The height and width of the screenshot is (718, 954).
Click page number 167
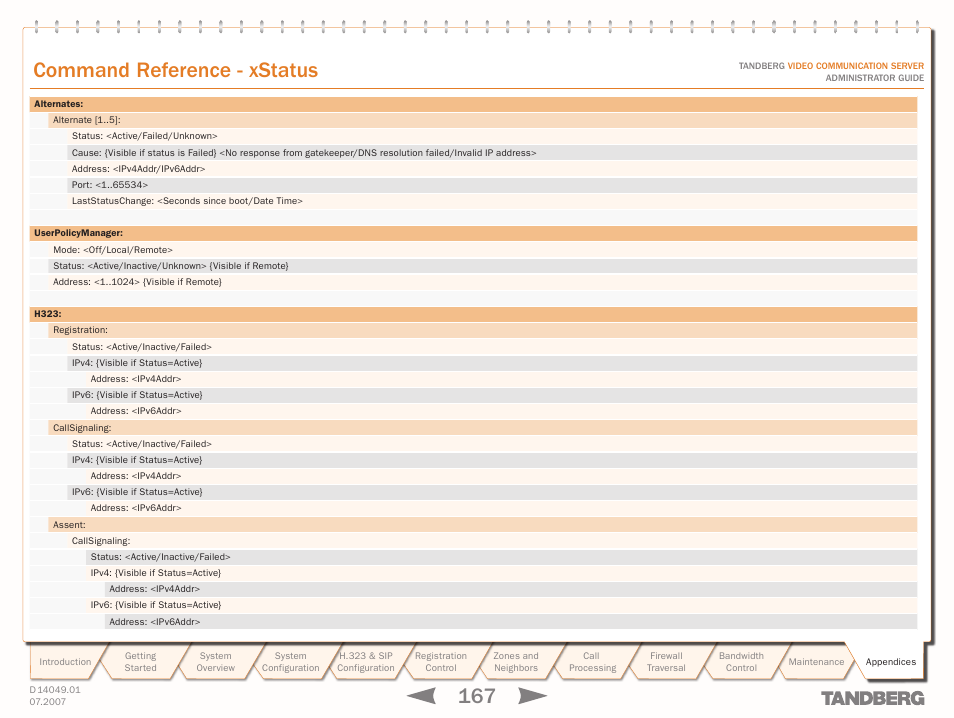[476, 695]
